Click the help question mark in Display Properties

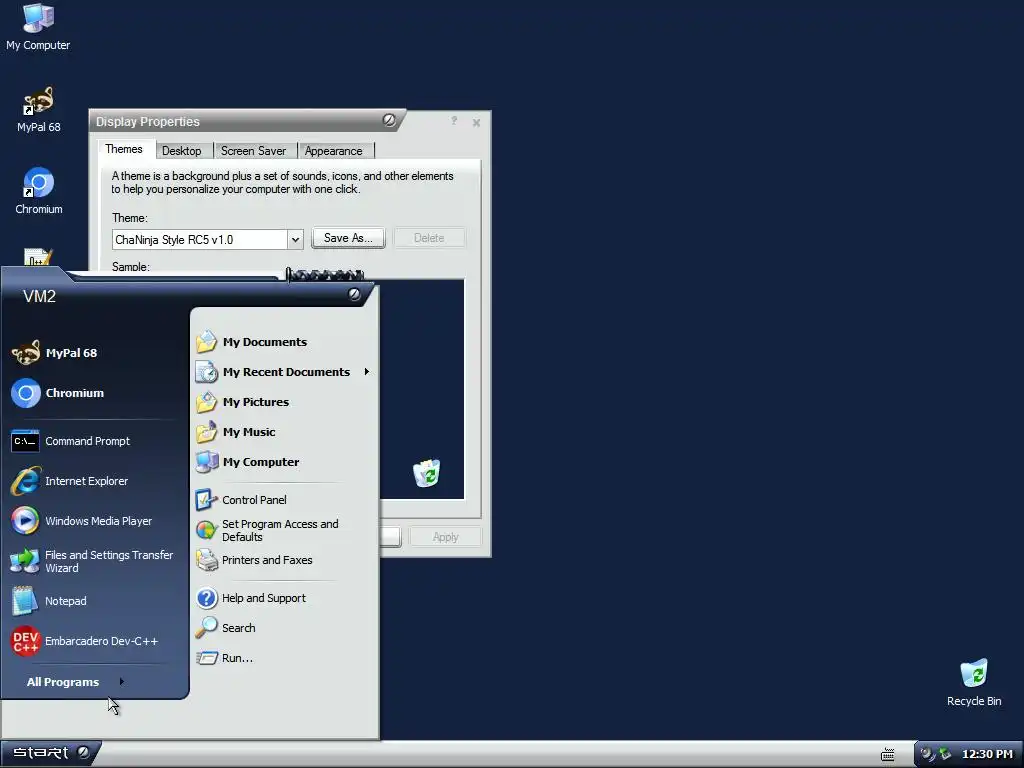[x=454, y=121]
